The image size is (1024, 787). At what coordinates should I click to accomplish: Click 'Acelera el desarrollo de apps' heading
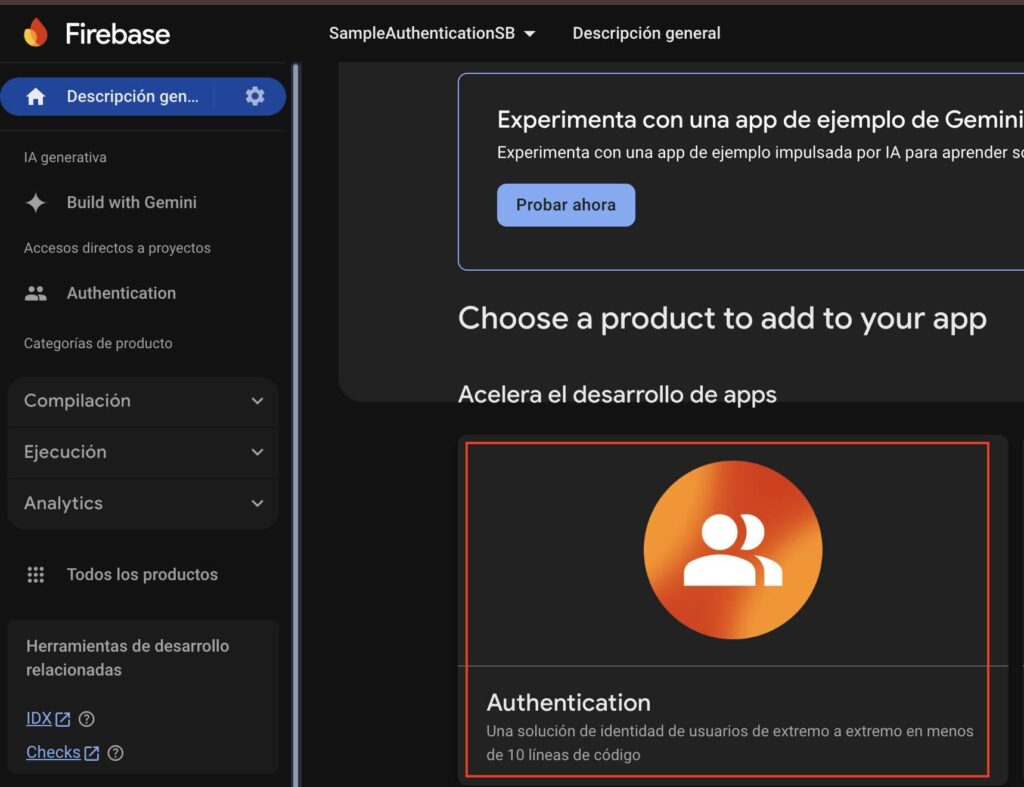coord(617,394)
